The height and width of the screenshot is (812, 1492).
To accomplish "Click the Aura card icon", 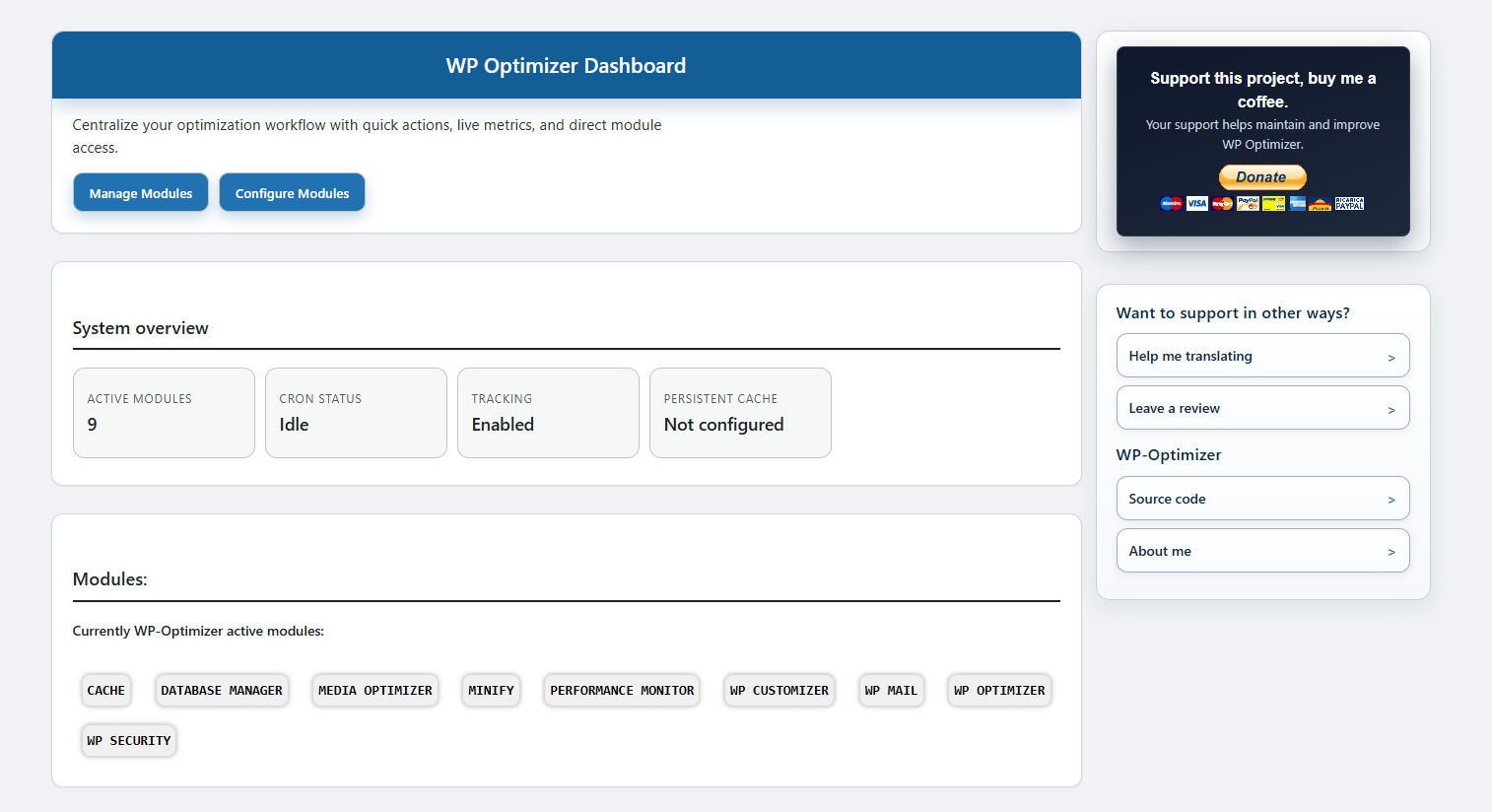I will (x=1321, y=204).
